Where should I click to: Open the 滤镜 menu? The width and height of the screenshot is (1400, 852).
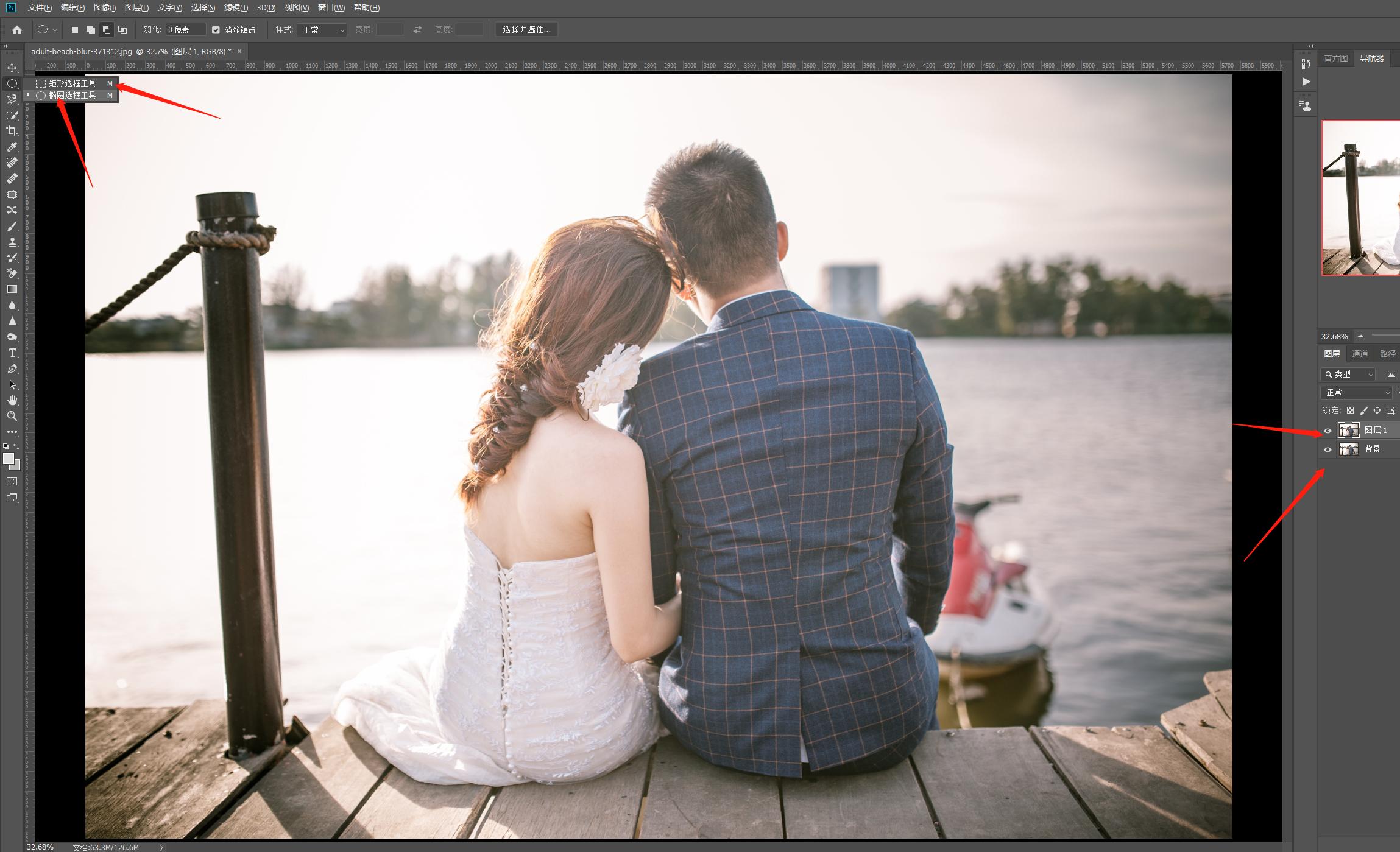coord(236,7)
